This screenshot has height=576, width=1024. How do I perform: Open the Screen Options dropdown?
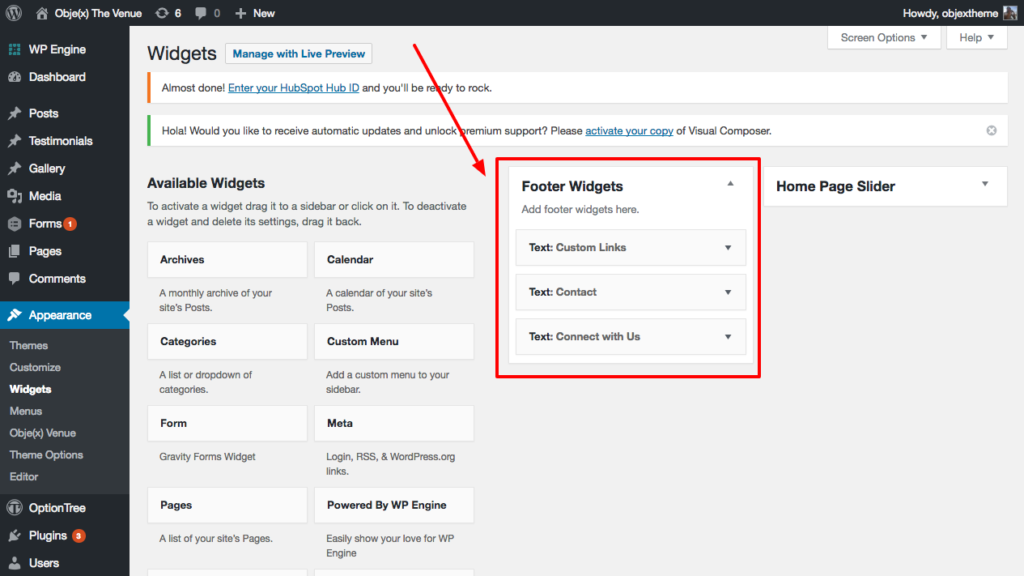pos(884,38)
